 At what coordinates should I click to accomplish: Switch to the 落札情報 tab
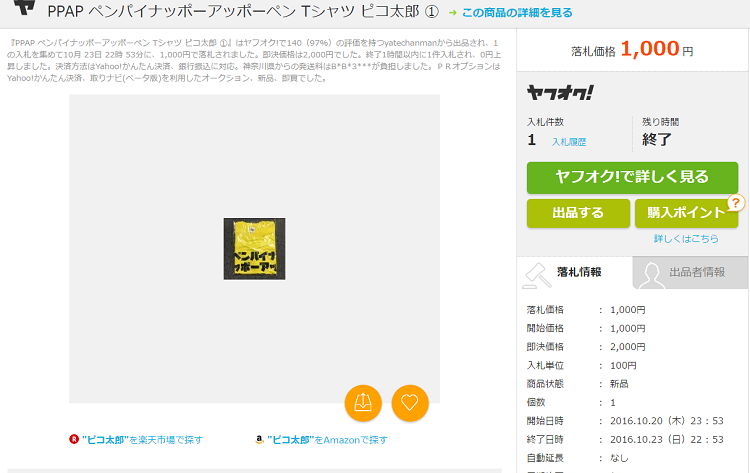click(574, 273)
